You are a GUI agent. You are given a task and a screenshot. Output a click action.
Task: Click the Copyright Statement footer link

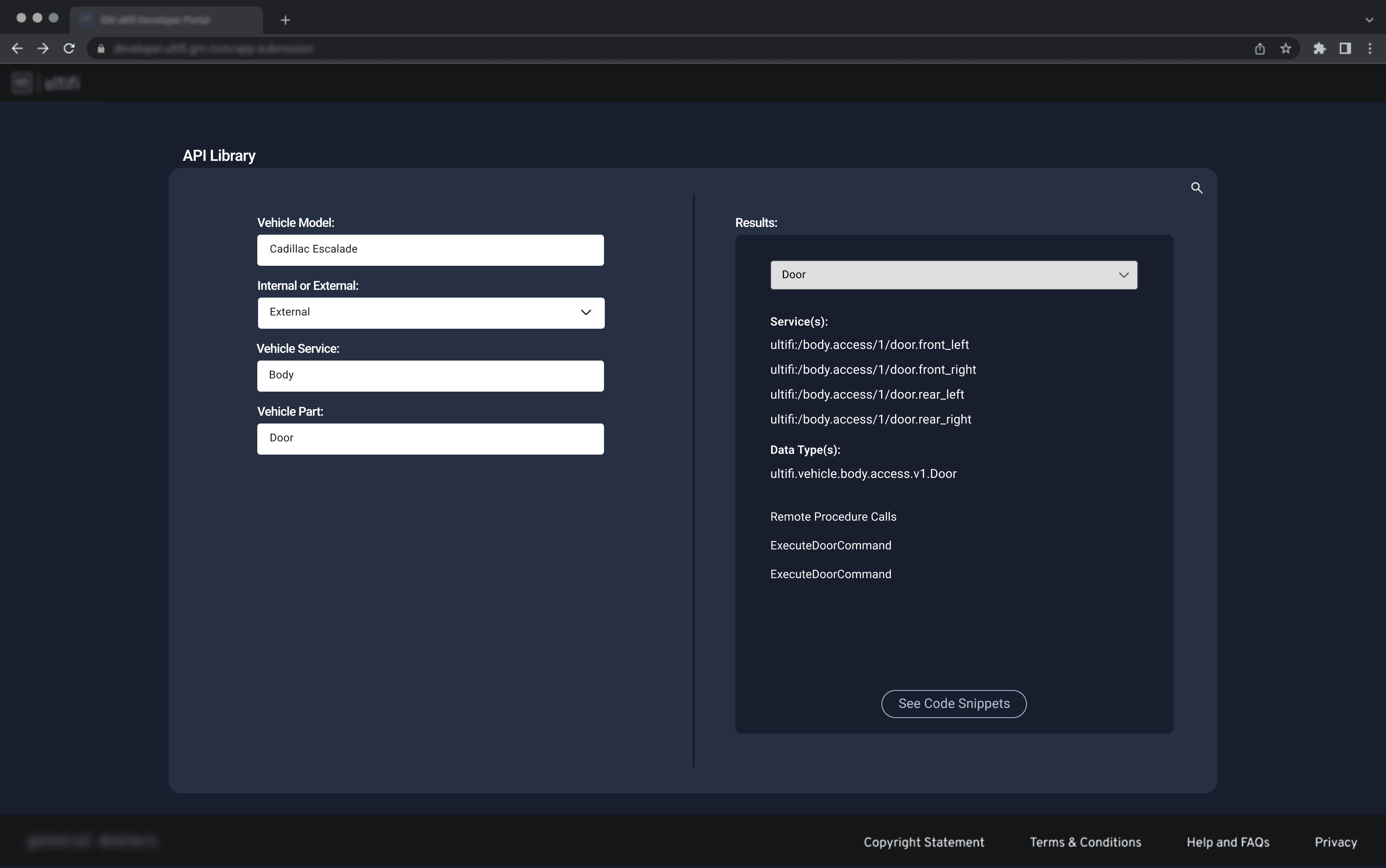click(x=924, y=842)
